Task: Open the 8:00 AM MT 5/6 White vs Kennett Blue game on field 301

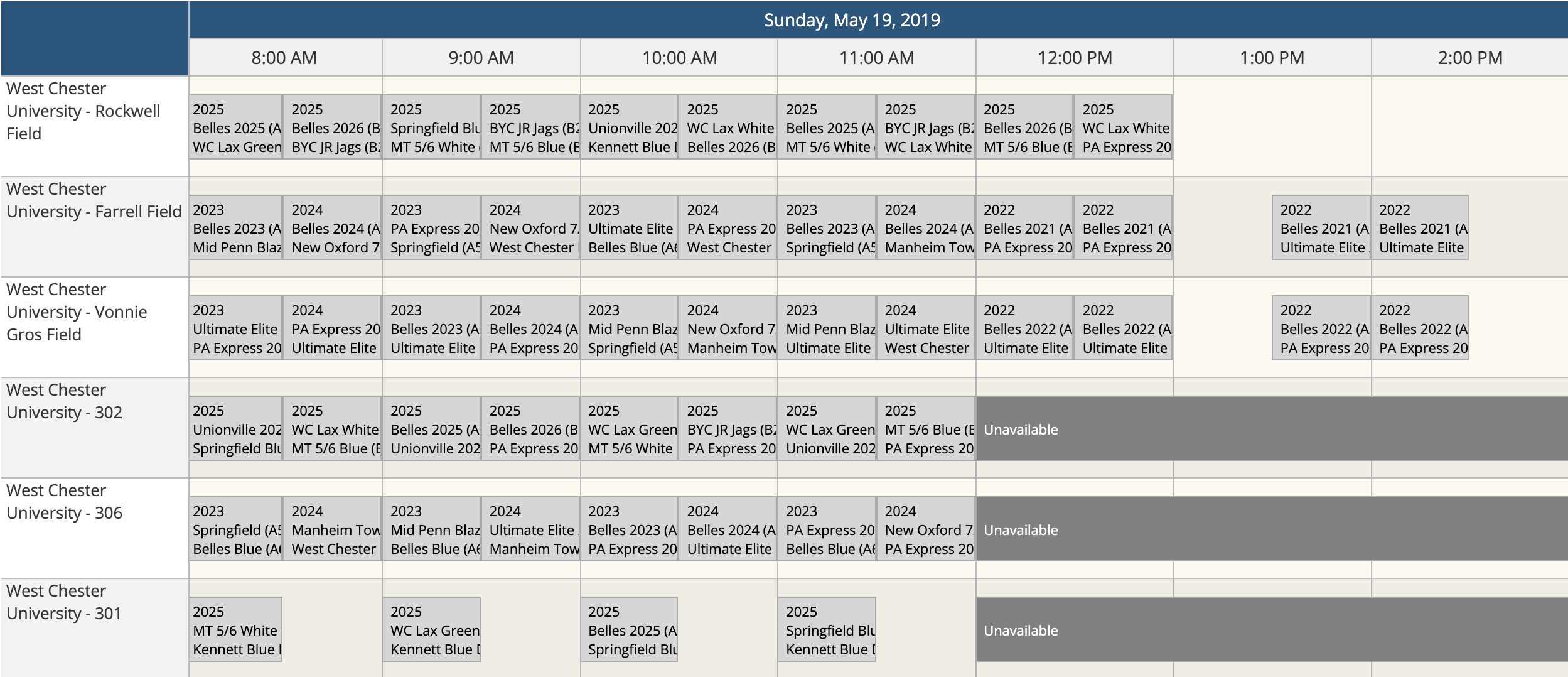Action: [x=235, y=629]
